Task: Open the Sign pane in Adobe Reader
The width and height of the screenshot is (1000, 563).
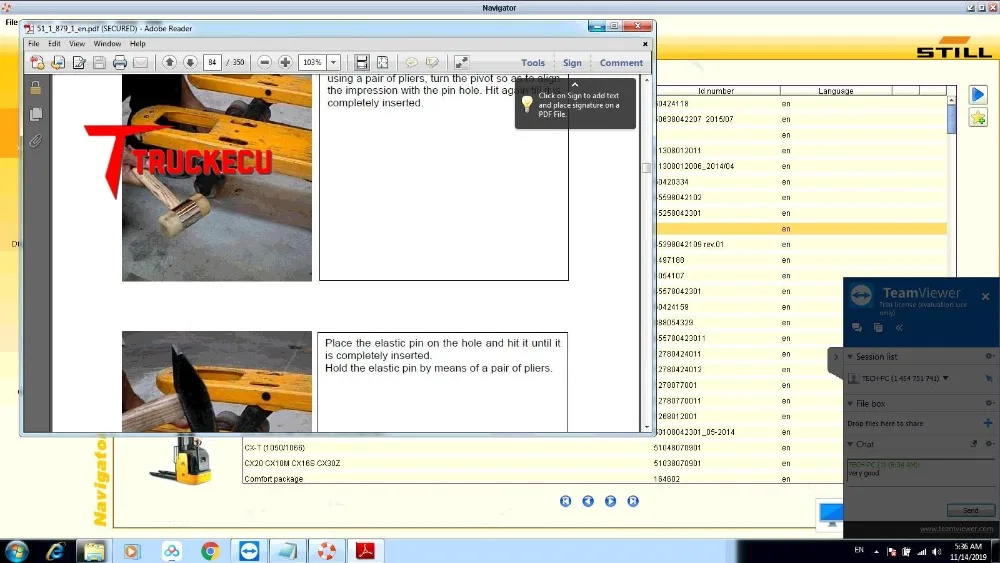Action: point(572,62)
